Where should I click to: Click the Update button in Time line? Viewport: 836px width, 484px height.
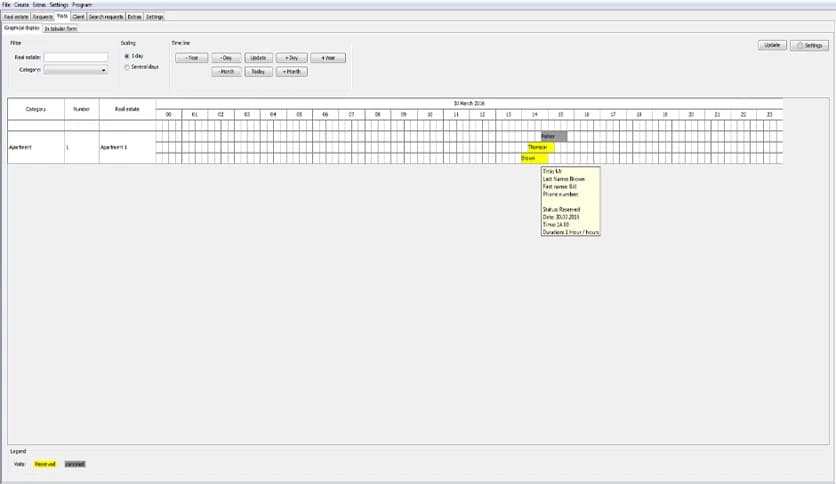point(259,58)
